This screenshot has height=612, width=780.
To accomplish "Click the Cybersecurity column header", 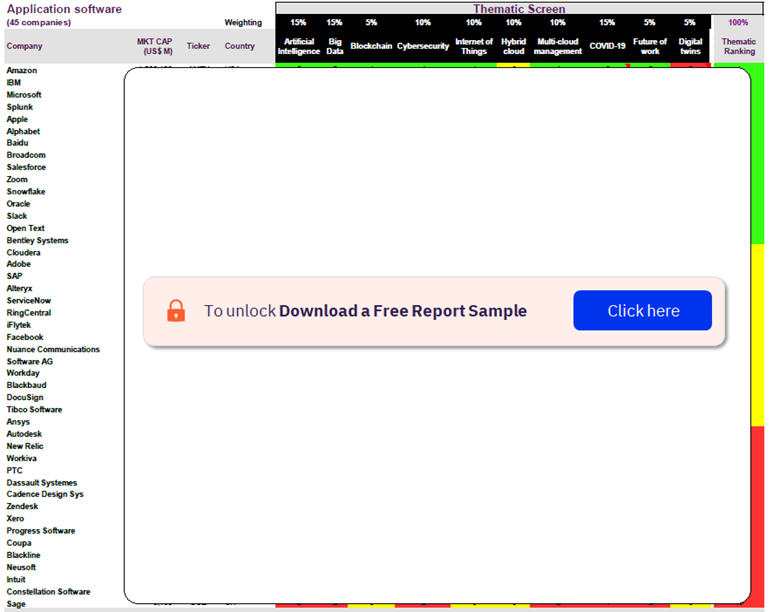I will [x=423, y=46].
